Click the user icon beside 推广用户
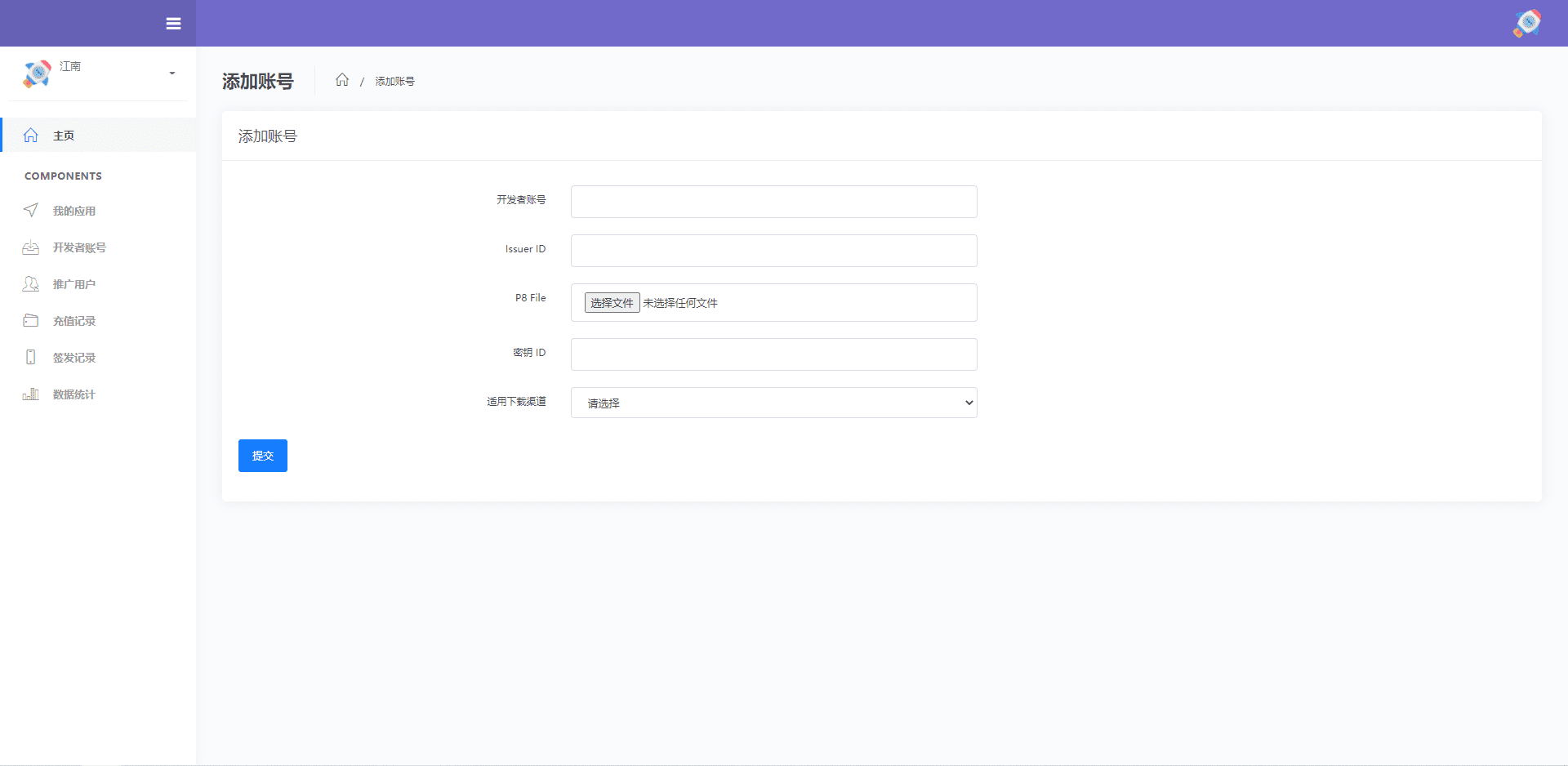The width and height of the screenshot is (1568, 766). [31, 284]
